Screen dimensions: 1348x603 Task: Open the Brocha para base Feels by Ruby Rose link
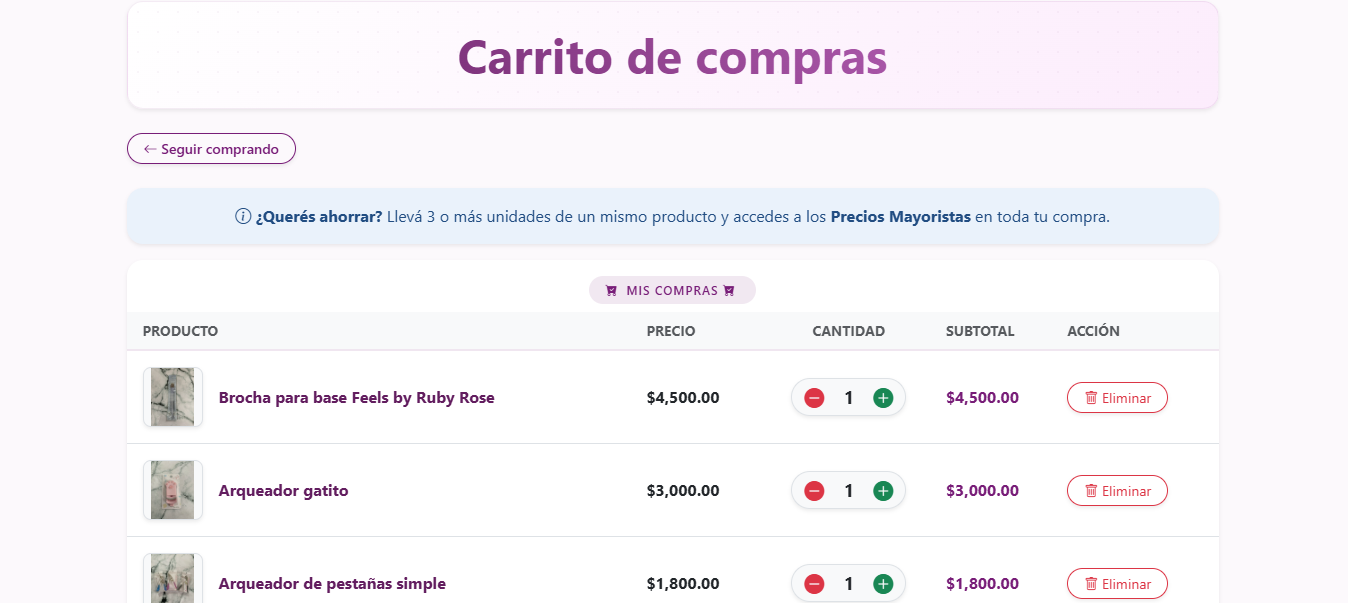[356, 397]
